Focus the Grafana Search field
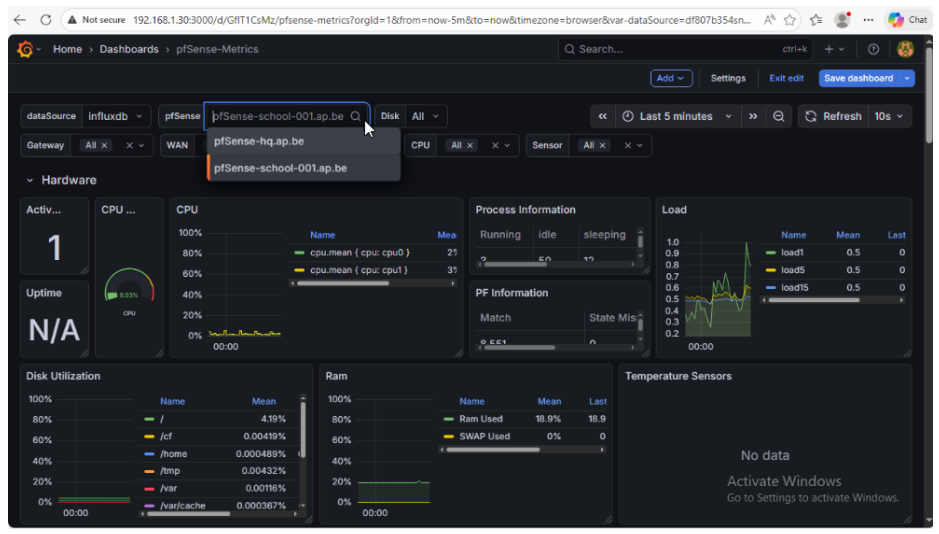 click(x=685, y=49)
